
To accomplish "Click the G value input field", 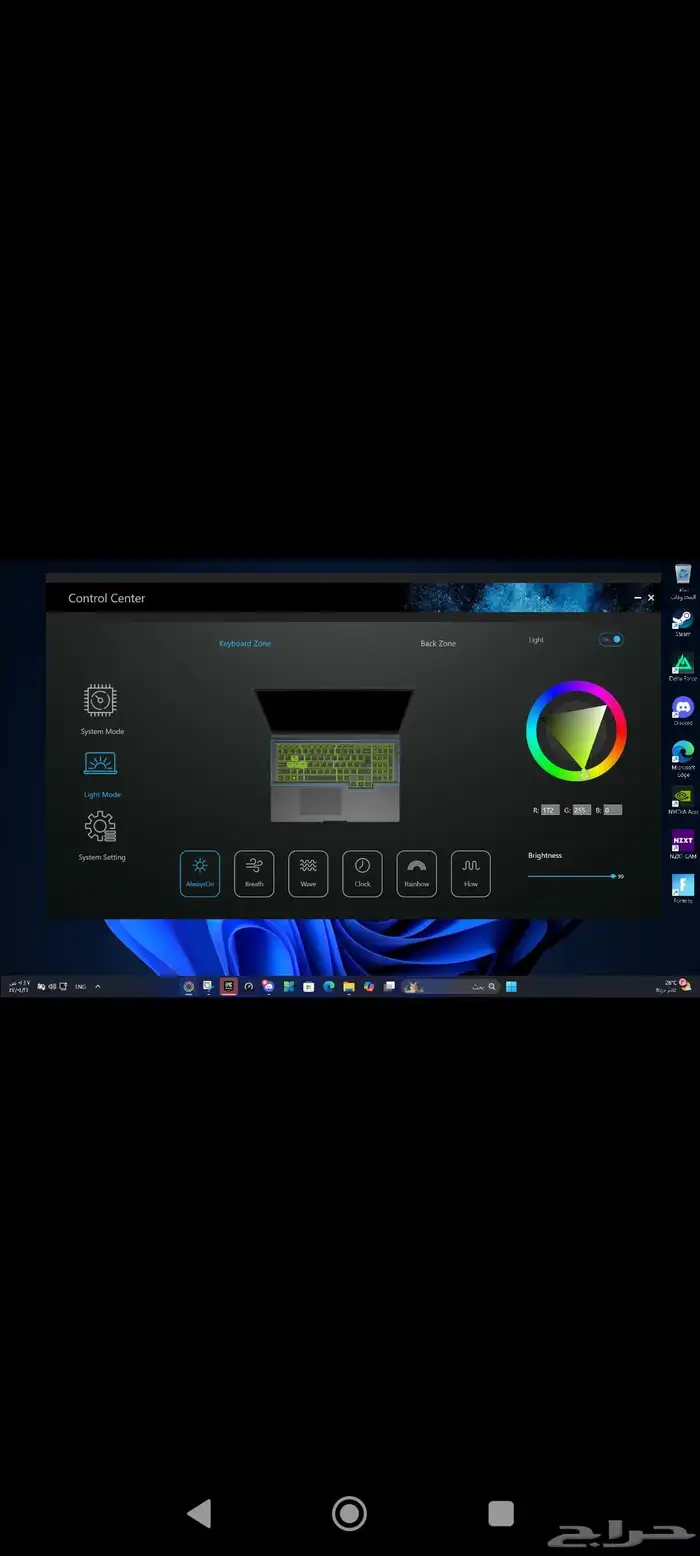I will pos(581,810).
